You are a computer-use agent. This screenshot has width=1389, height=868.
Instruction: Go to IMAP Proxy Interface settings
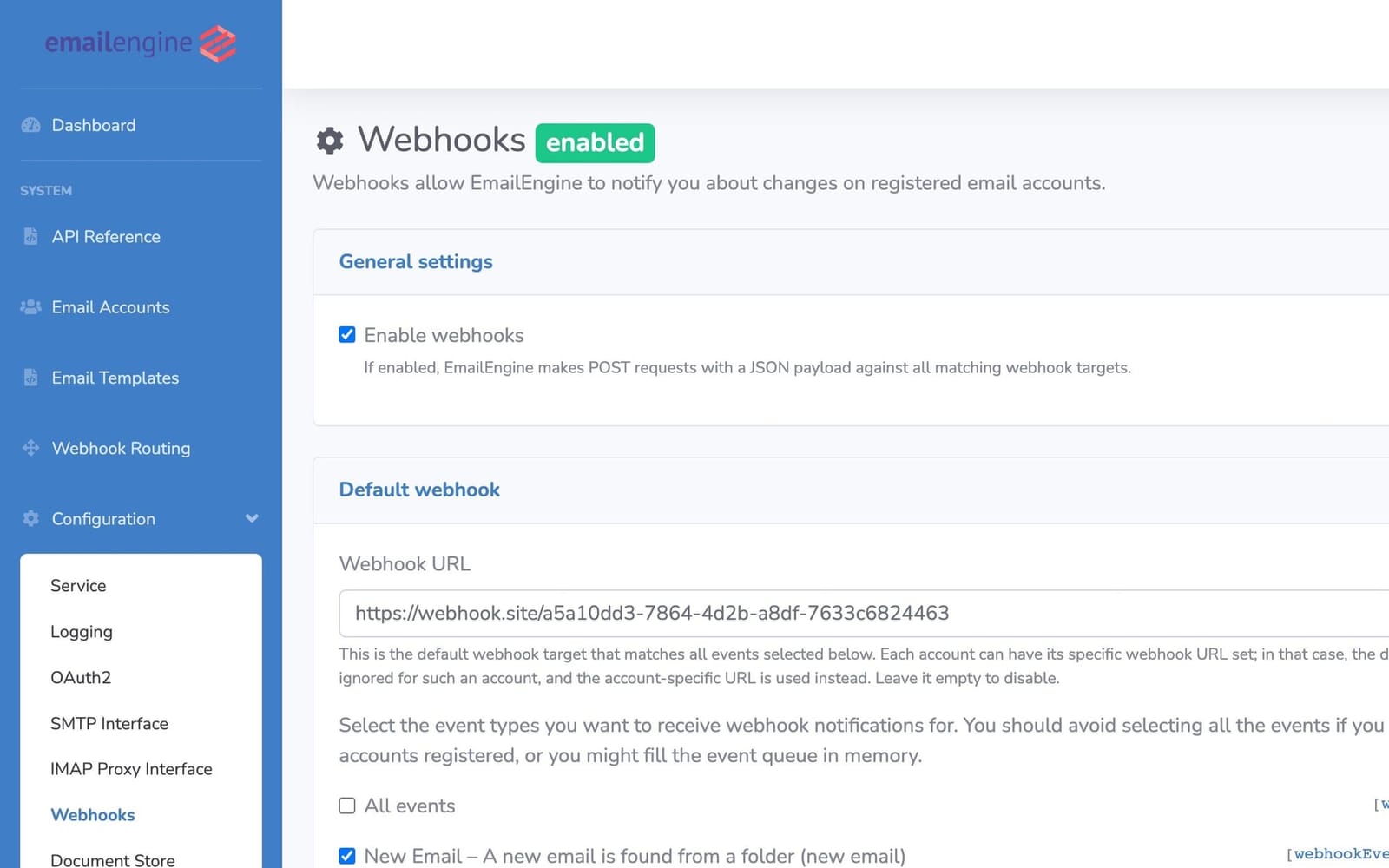pos(131,768)
